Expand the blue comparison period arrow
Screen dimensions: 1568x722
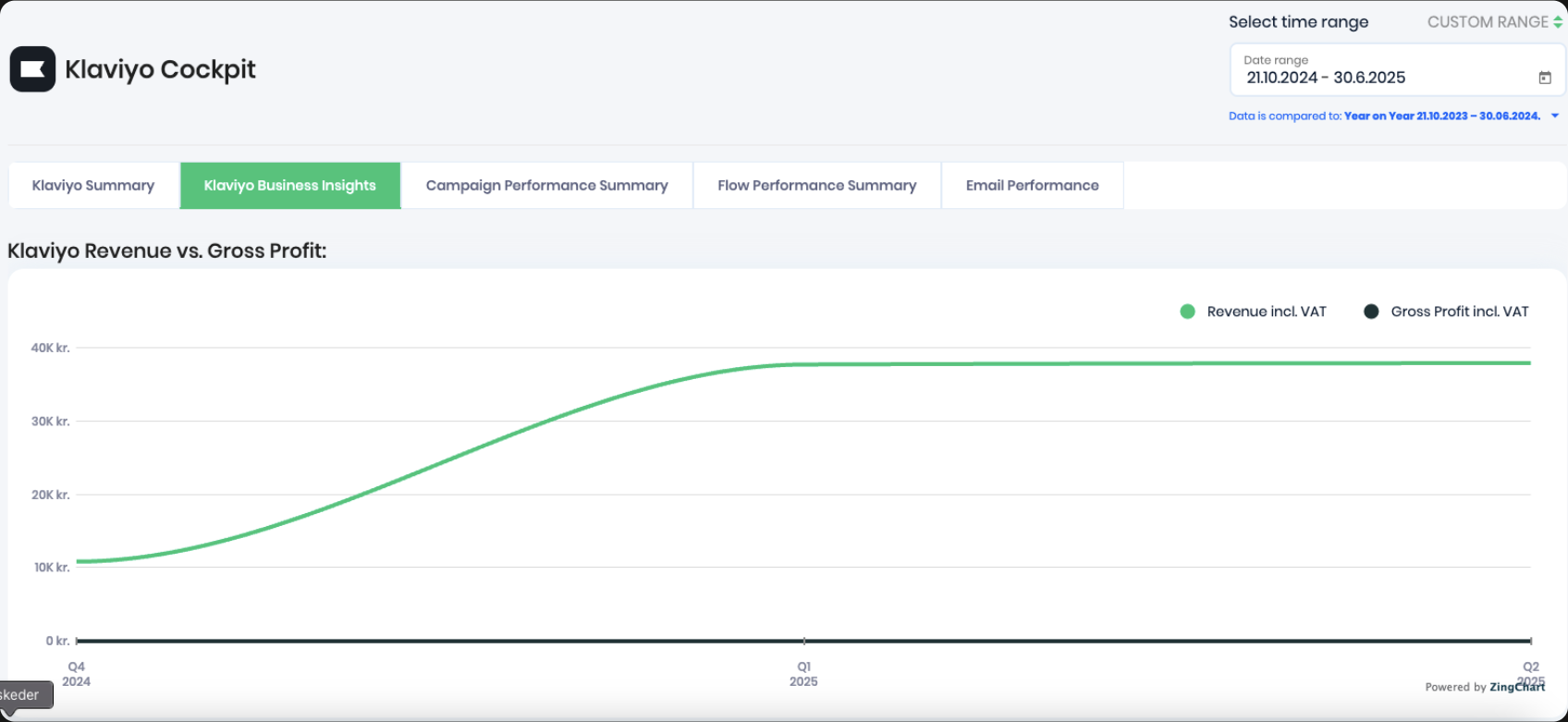(x=1555, y=116)
